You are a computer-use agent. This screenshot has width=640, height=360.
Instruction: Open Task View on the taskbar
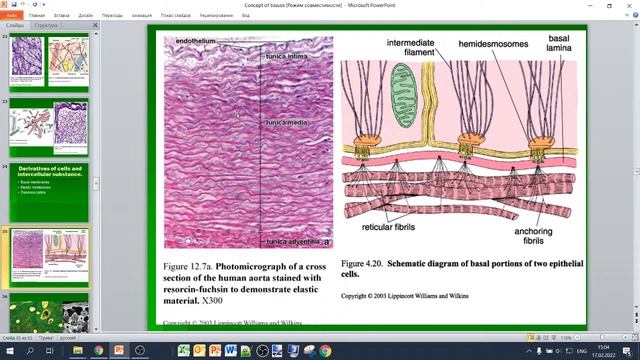pyautogui.click(x=49, y=351)
